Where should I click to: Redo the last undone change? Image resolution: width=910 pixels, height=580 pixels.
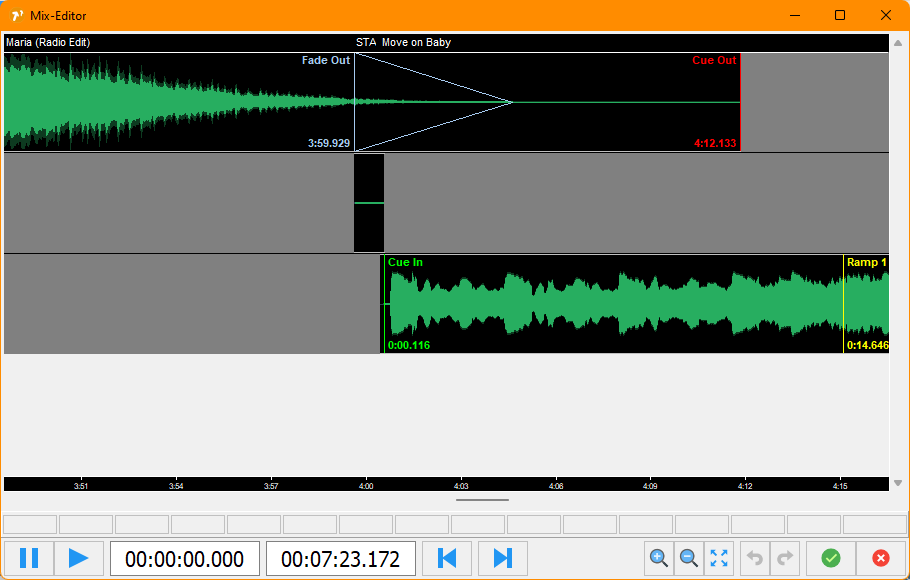[x=785, y=559]
